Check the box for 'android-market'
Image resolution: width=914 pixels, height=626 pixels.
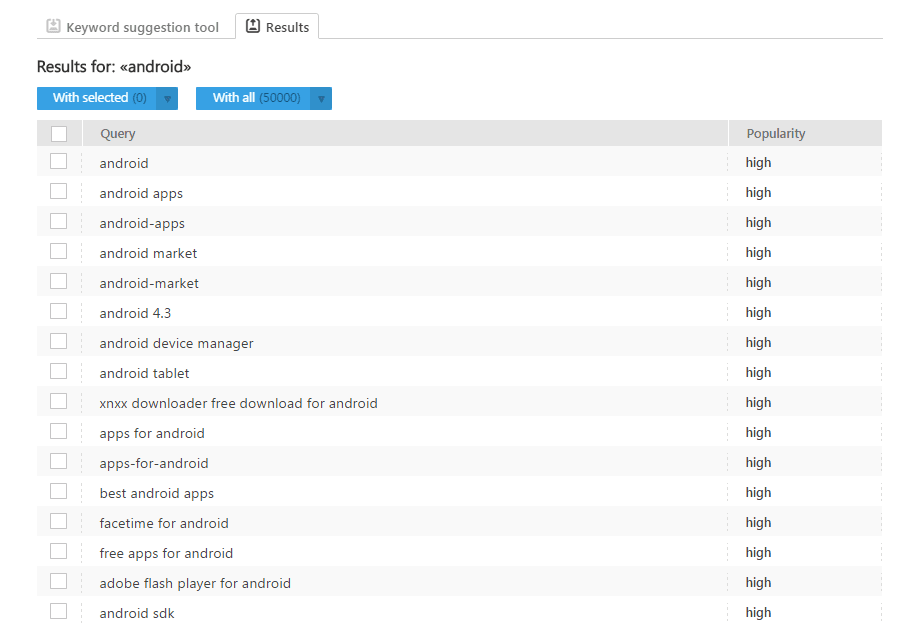58,281
